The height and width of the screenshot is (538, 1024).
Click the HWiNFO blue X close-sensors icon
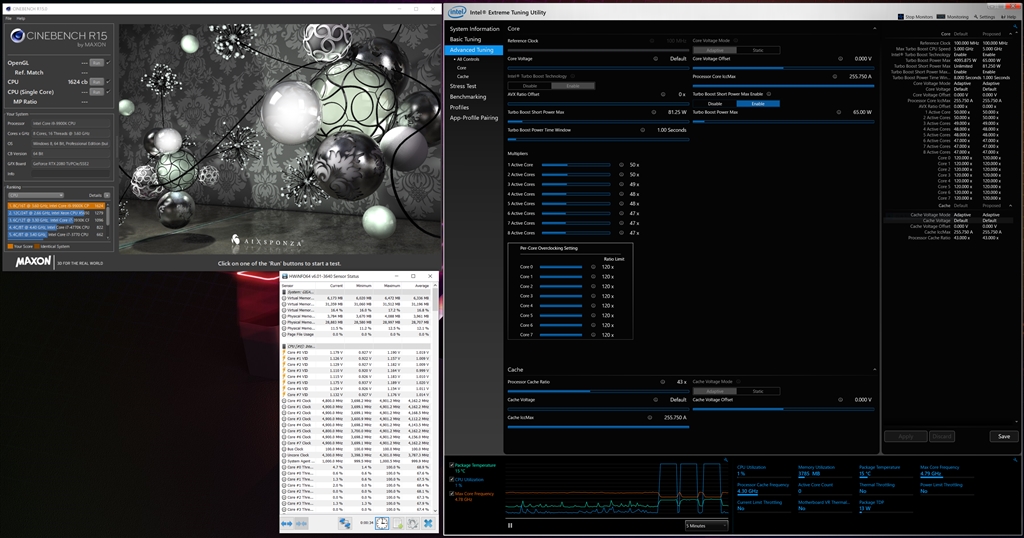point(427,523)
